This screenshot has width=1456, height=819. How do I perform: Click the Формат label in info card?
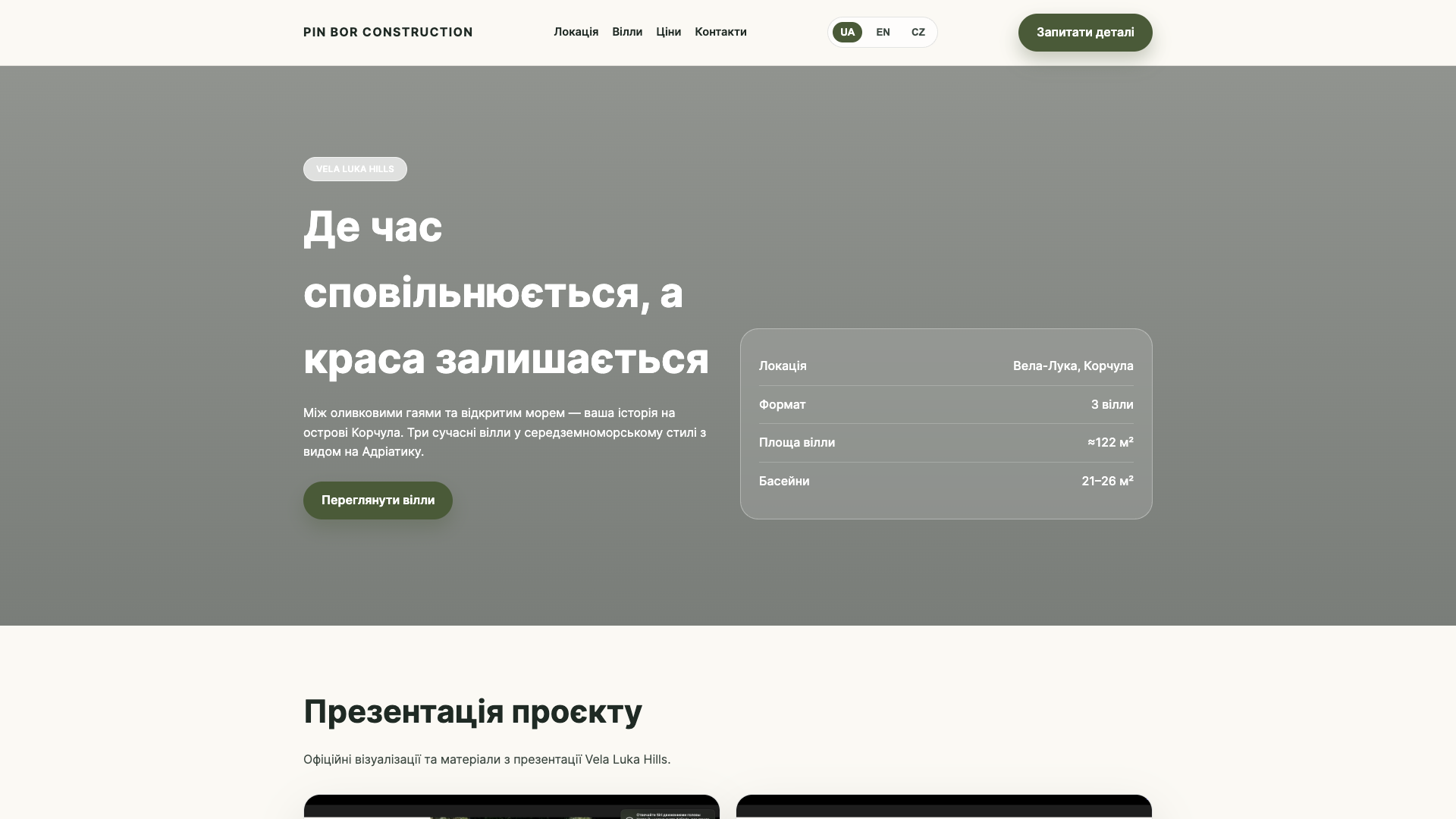coord(782,404)
